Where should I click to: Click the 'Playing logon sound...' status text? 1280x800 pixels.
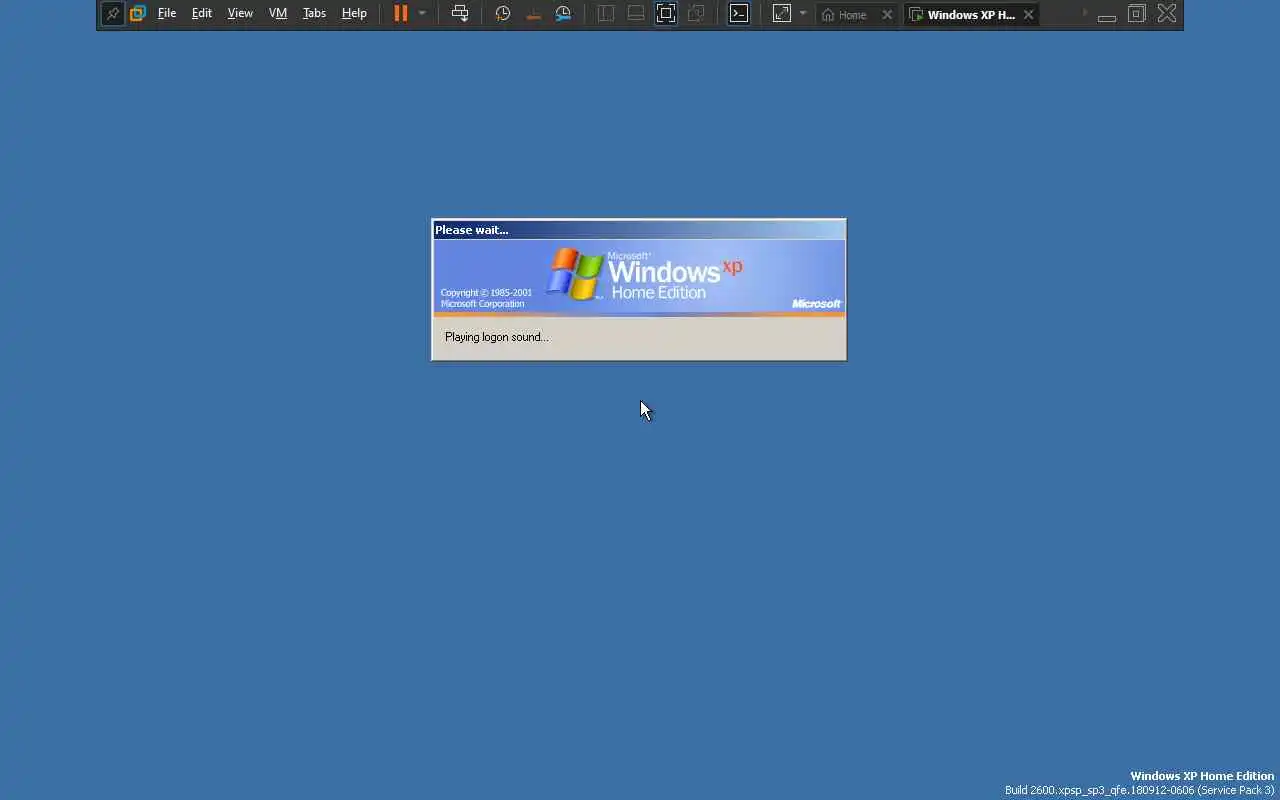(x=497, y=337)
